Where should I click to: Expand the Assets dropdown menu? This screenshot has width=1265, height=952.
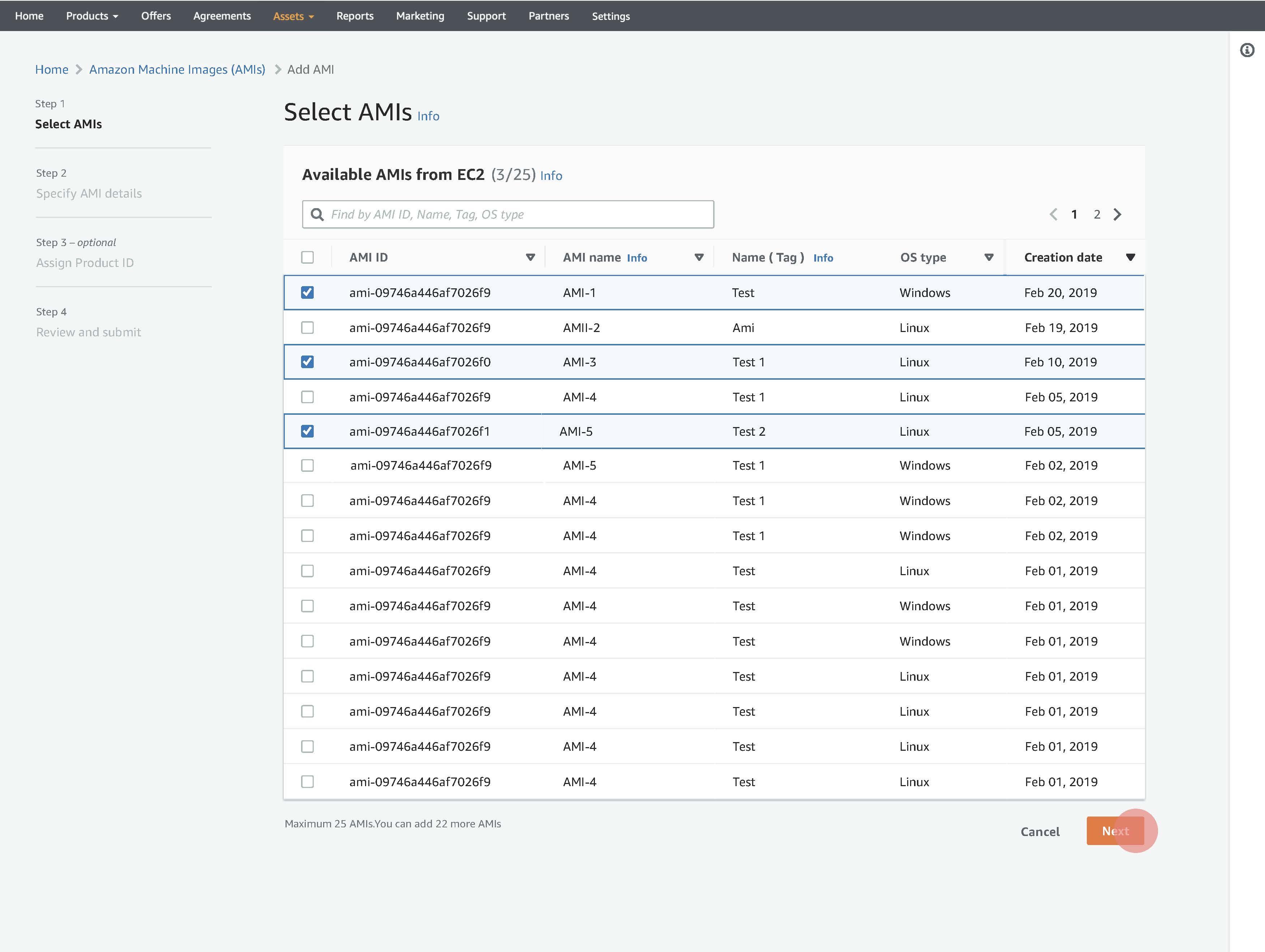pos(293,16)
